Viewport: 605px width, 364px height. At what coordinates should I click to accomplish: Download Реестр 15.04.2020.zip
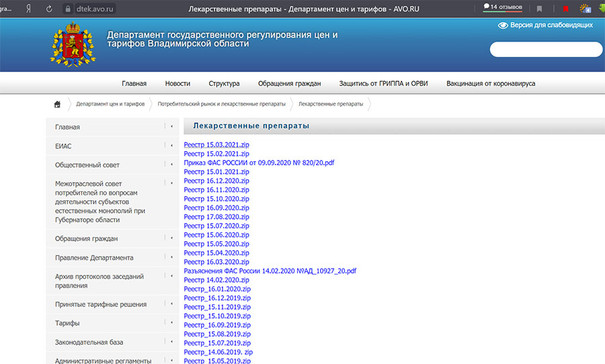(216, 253)
